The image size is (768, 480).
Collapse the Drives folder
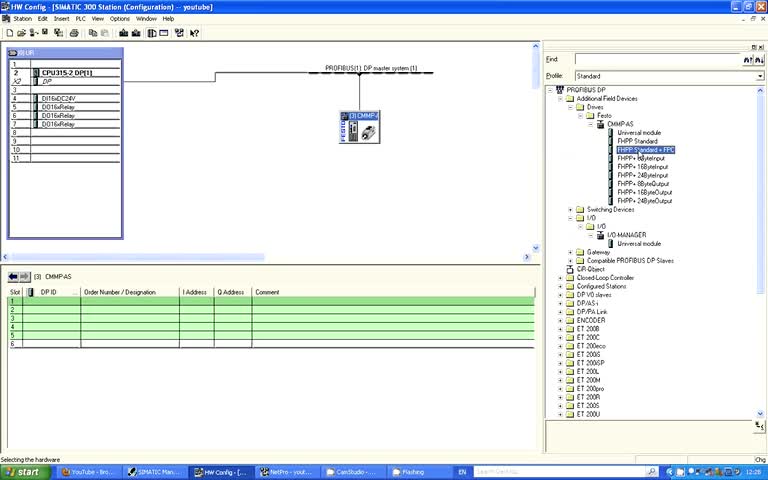[570, 107]
